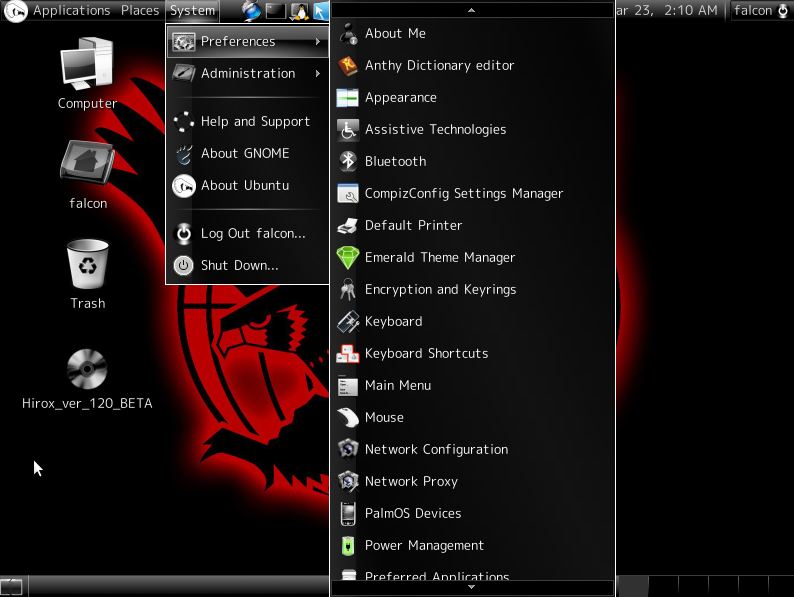Image resolution: width=794 pixels, height=597 pixels.
Task: Click the Mouse preferences icon
Action: tap(348, 417)
